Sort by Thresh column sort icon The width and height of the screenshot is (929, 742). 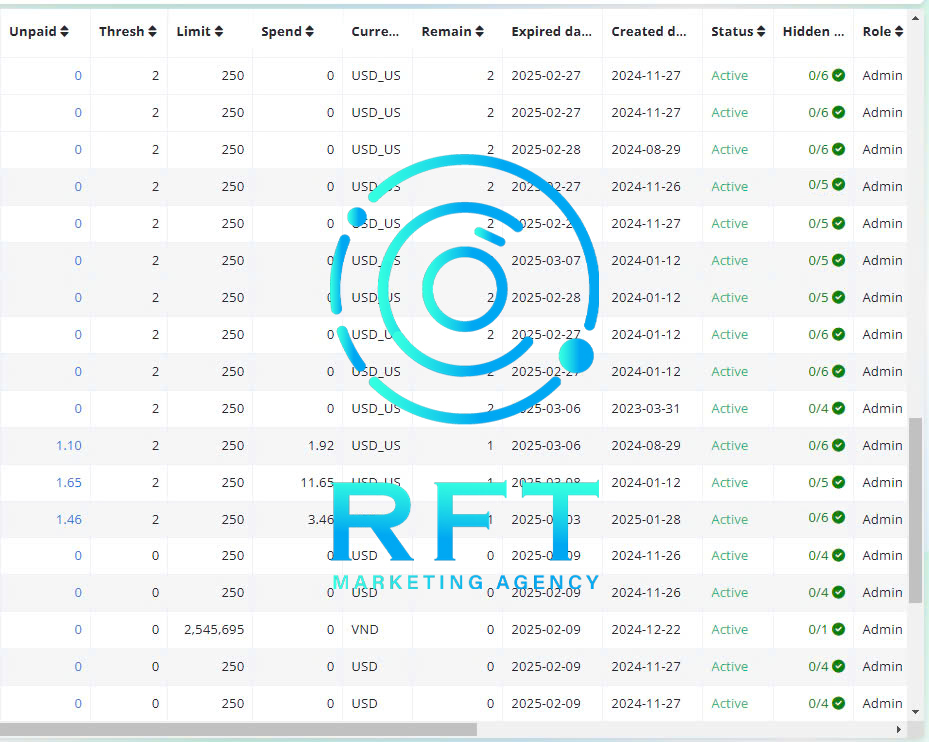(x=152, y=31)
